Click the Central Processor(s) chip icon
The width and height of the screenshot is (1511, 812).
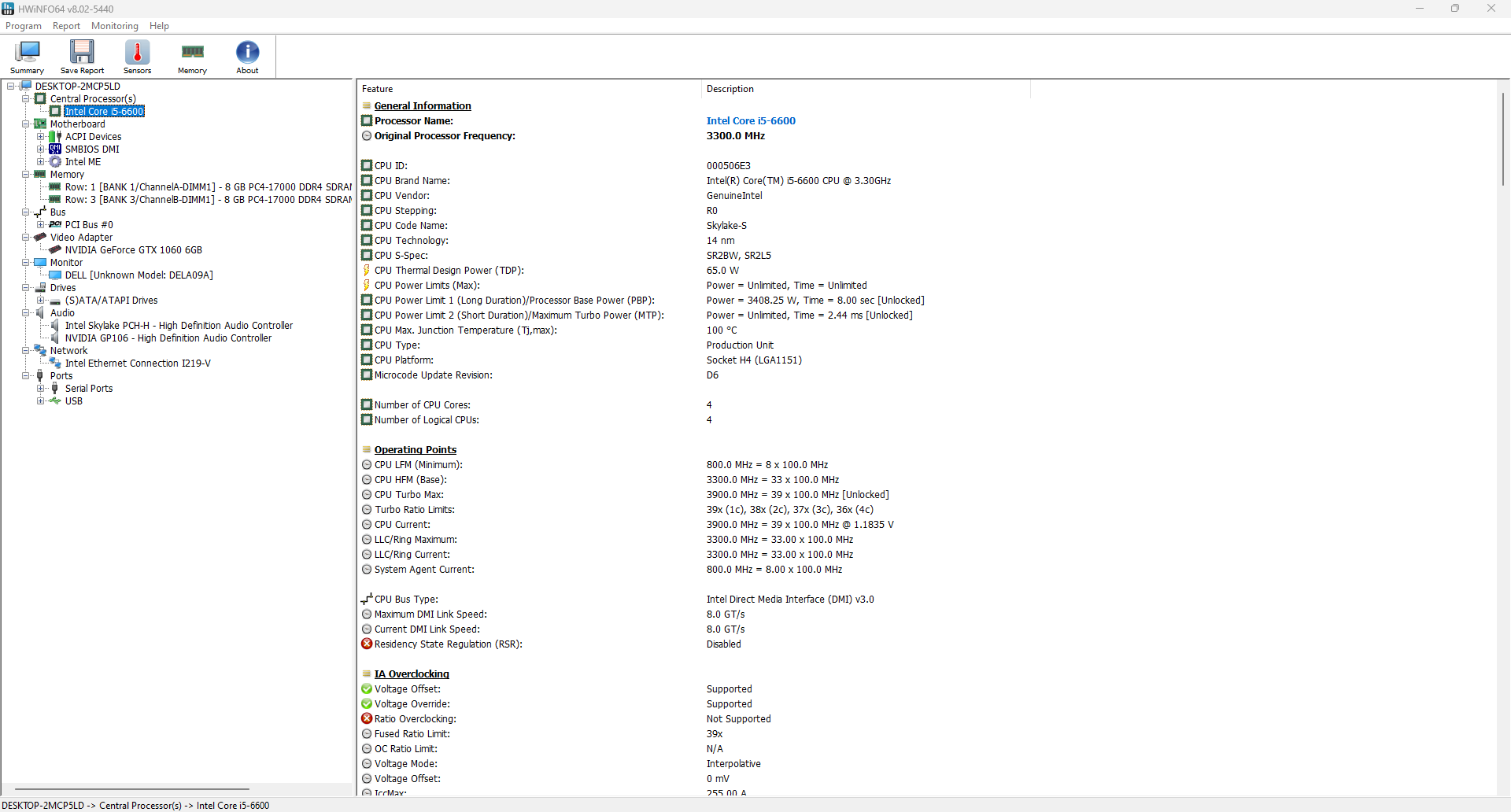pyautogui.click(x=40, y=98)
